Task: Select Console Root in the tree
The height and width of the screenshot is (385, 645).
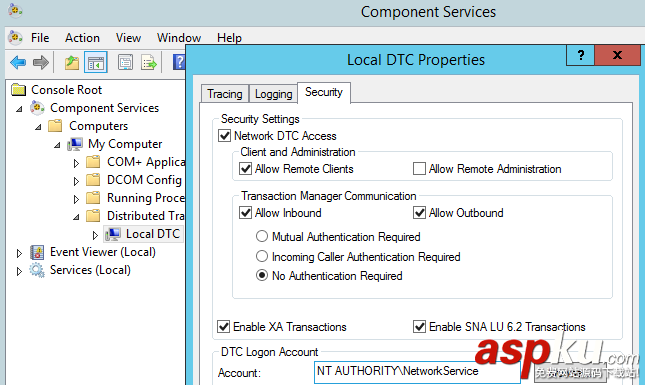Action: (67, 90)
